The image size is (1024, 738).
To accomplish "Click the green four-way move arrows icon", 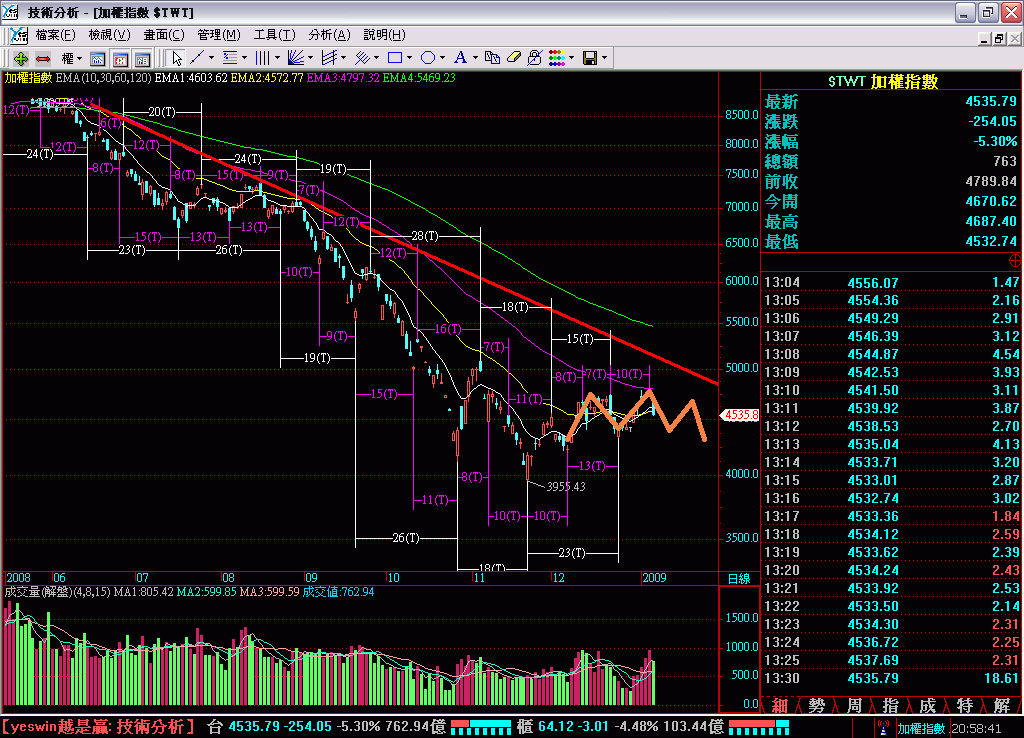I will pyautogui.click(x=20, y=58).
